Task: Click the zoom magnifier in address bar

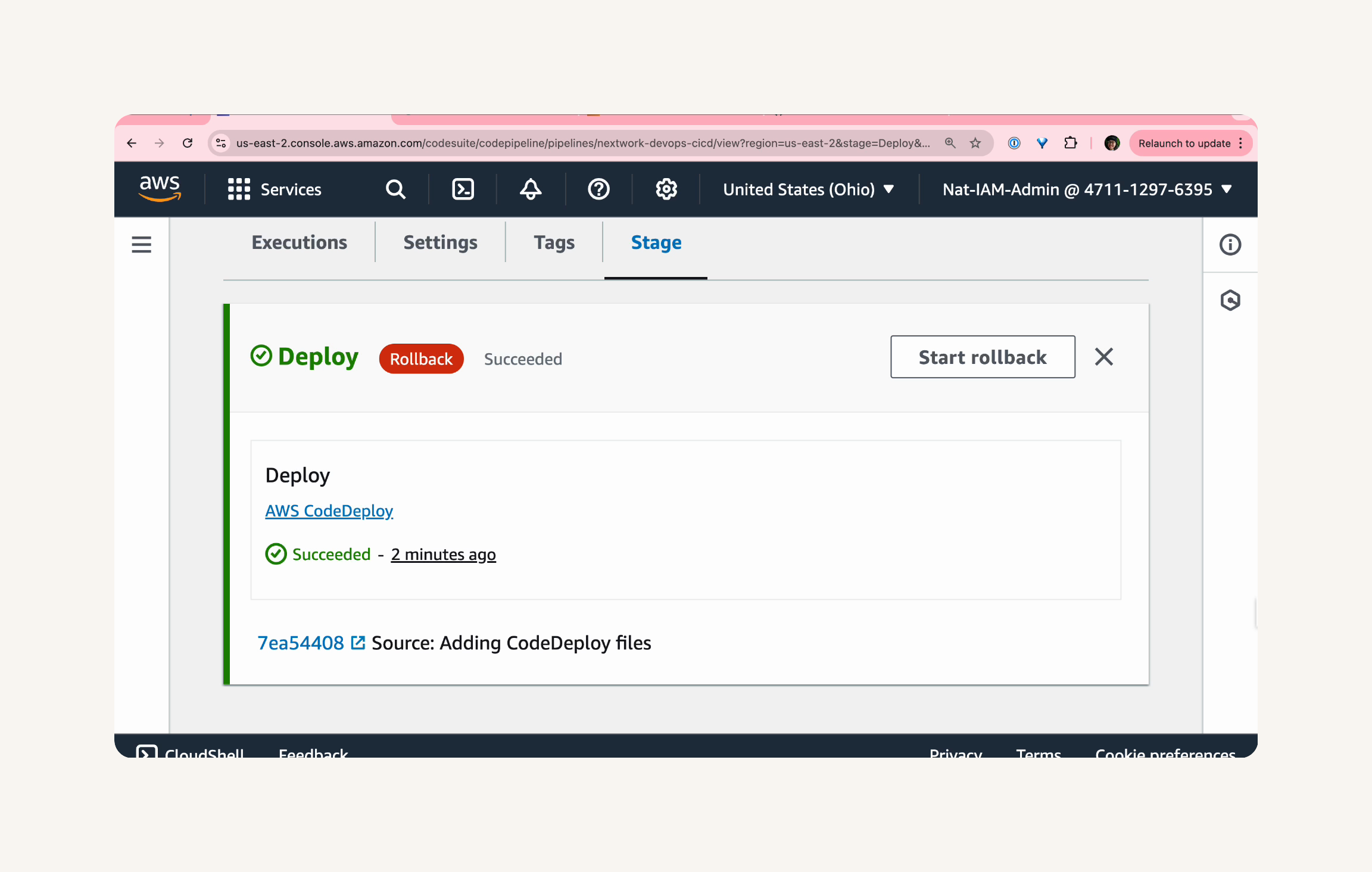Action: [950, 143]
